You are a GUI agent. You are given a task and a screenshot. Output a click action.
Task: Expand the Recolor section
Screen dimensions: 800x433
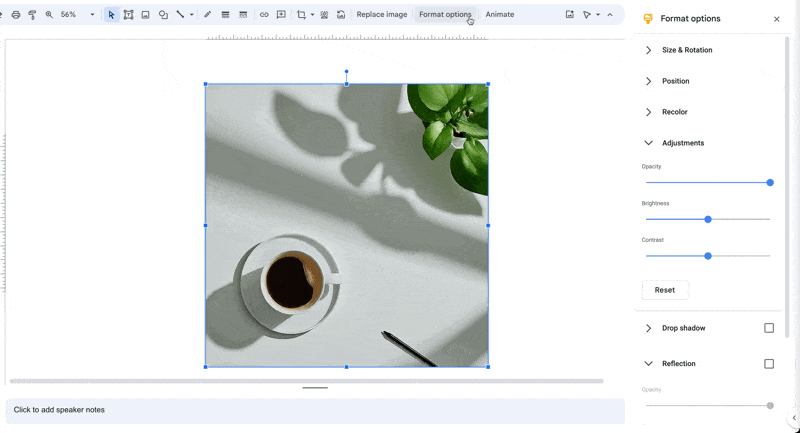648,112
